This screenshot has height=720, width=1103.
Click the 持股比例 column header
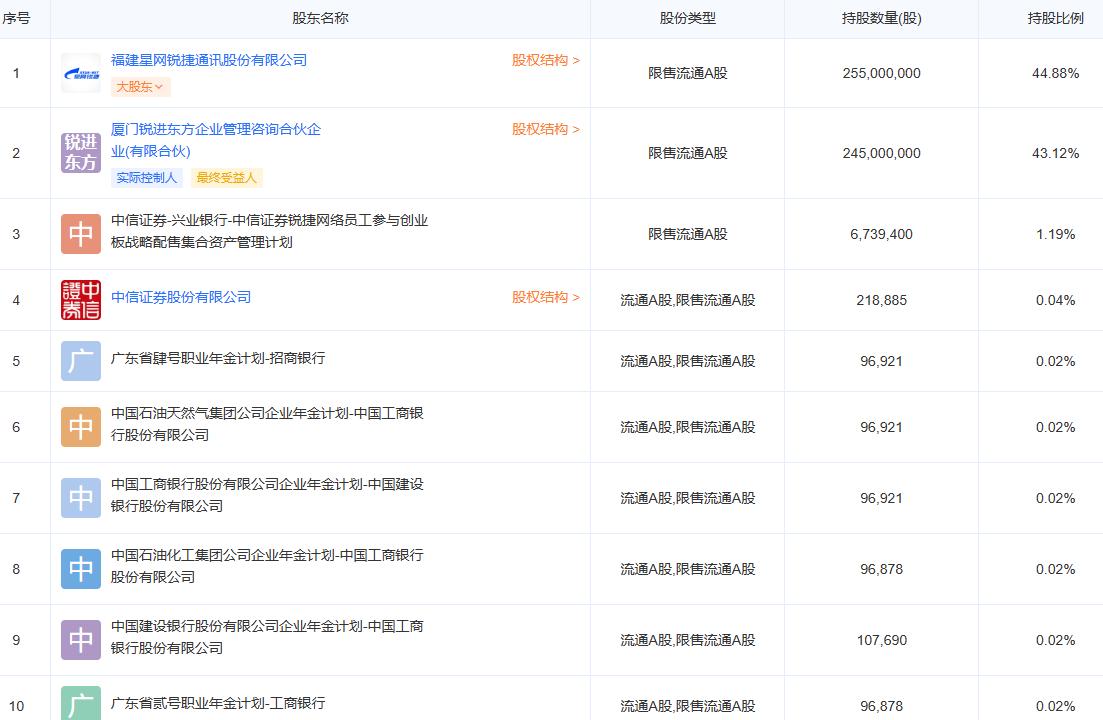1055,18
